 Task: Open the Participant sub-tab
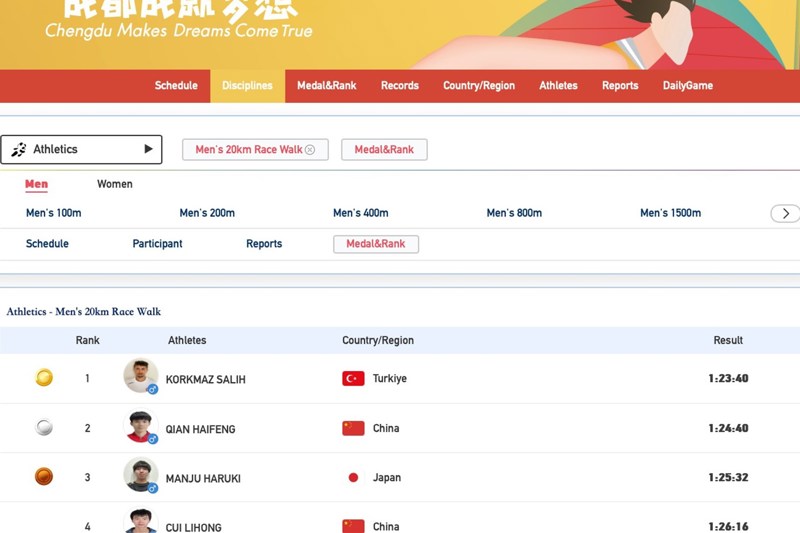(157, 244)
